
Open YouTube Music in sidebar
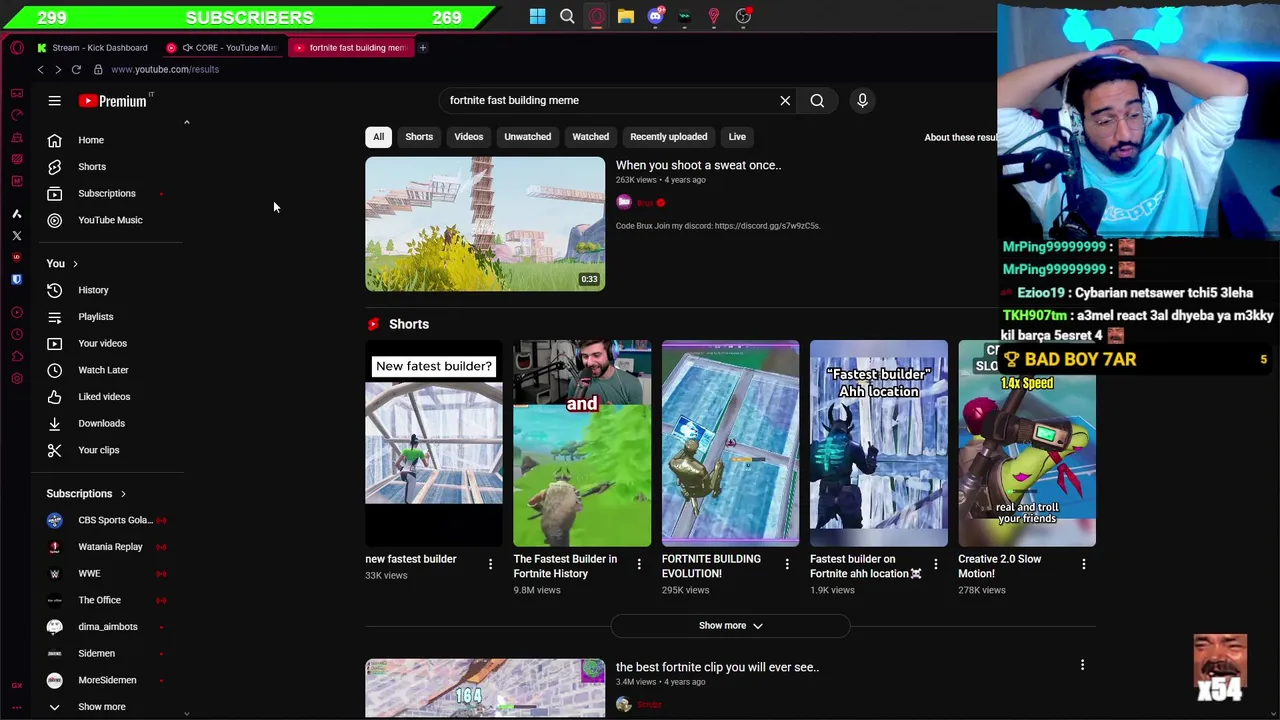[x=110, y=220]
